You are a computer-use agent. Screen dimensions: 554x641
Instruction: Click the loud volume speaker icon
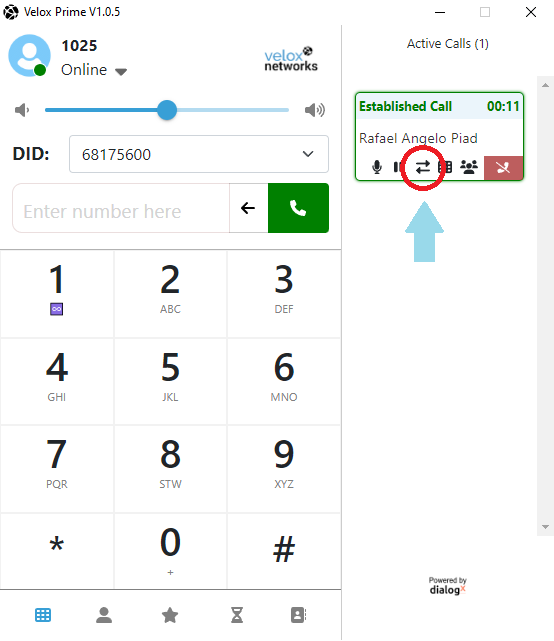[314, 110]
